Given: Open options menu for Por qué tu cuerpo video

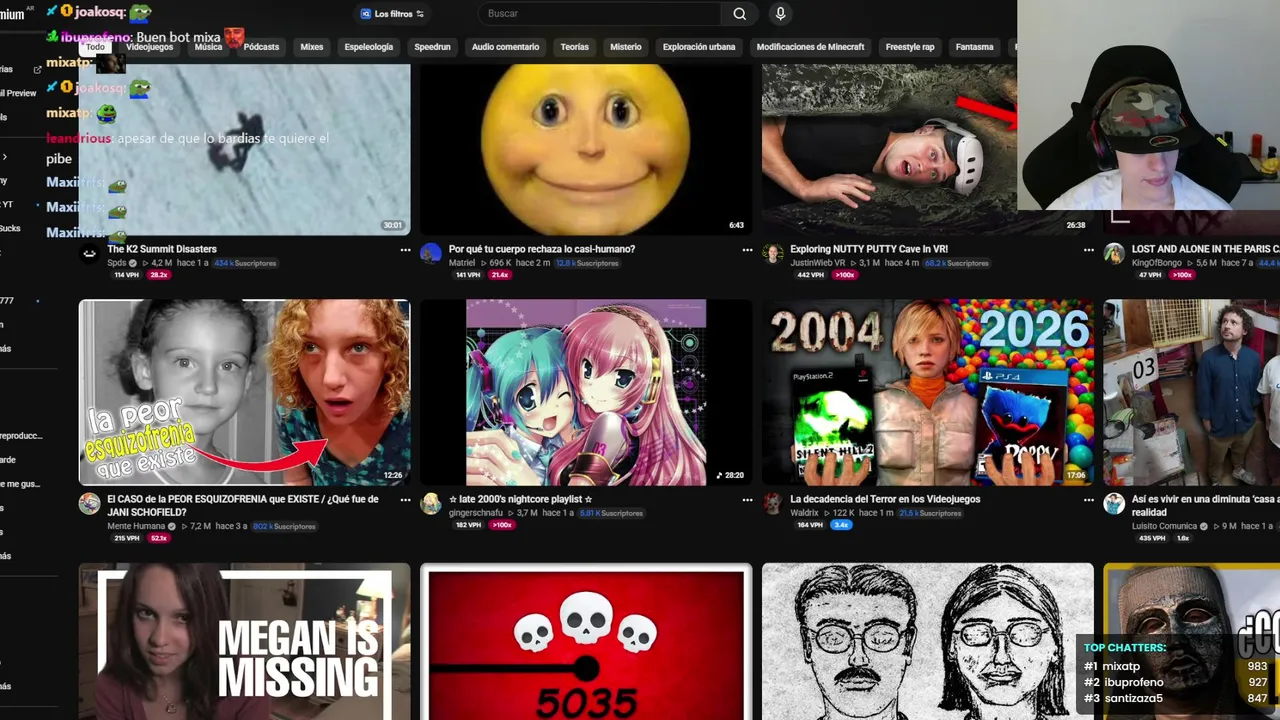Looking at the screenshot, I should coord(747,250).
